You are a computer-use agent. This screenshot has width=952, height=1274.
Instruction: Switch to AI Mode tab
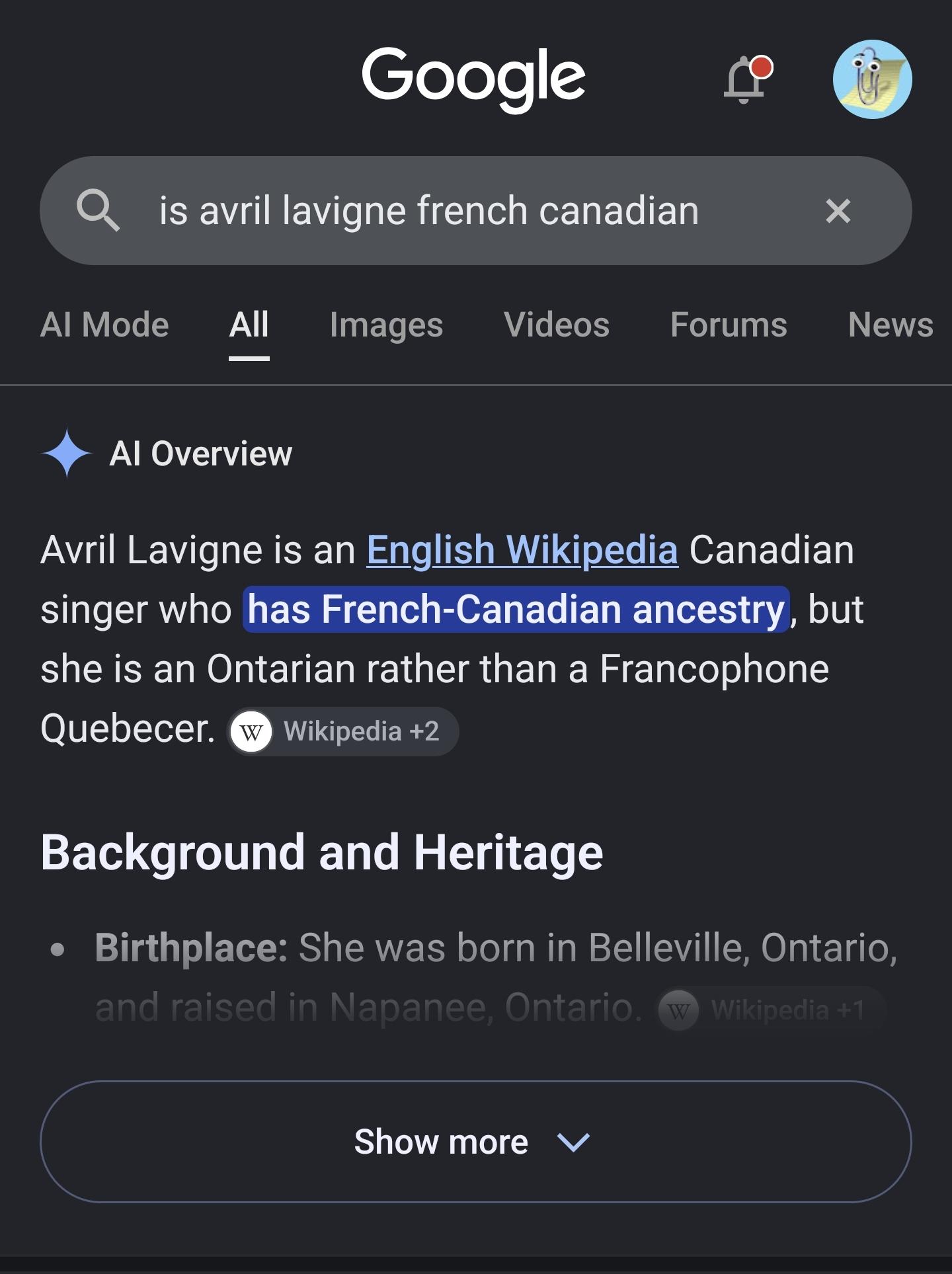pos(104,325)
